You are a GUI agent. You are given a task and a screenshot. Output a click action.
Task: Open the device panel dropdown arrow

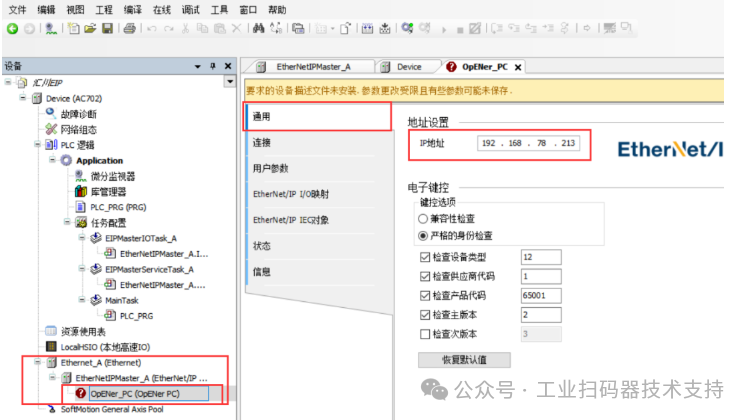pos(197,67)
